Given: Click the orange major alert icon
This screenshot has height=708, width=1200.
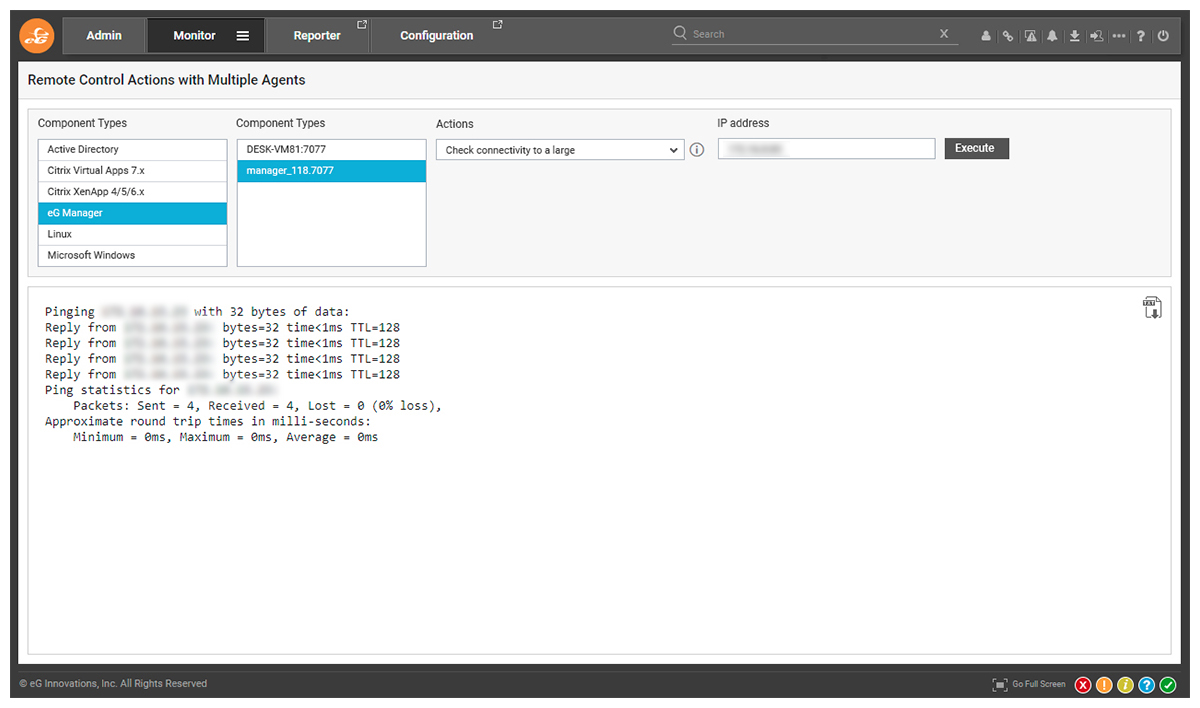Looking at the screenshot, I should pyautogui.click(x=1104, y=685).
